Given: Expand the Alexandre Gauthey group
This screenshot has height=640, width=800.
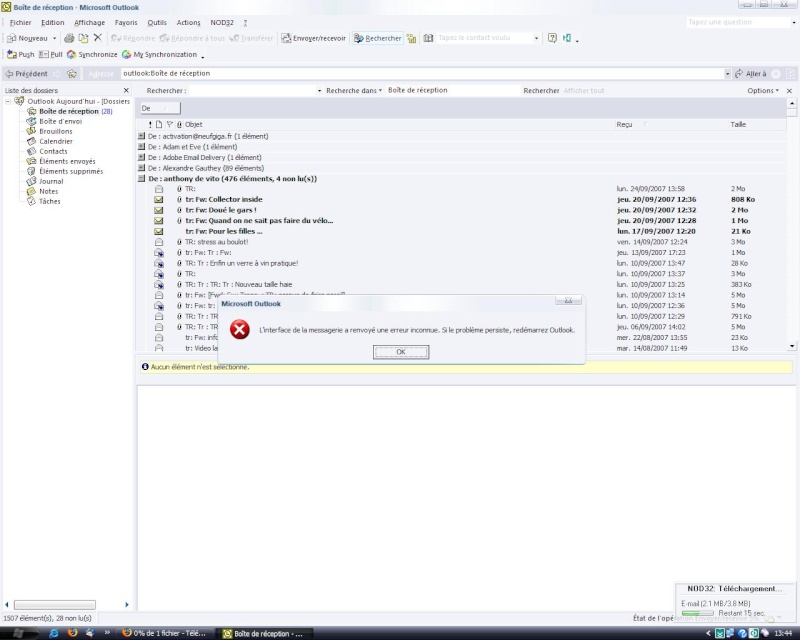Looking at the screenshot, I should coord(141,168).
